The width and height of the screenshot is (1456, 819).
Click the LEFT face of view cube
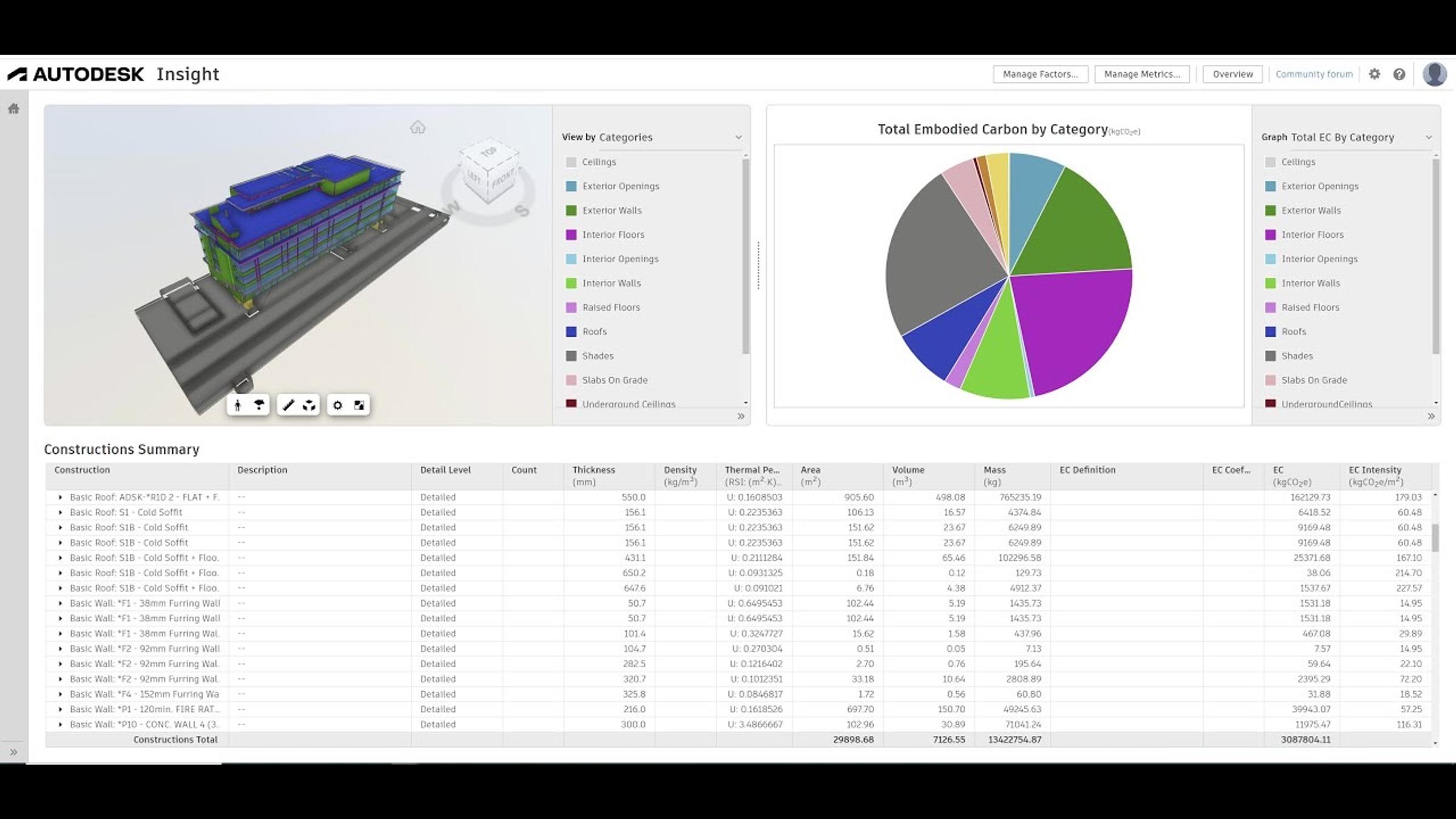click(474, 177)
